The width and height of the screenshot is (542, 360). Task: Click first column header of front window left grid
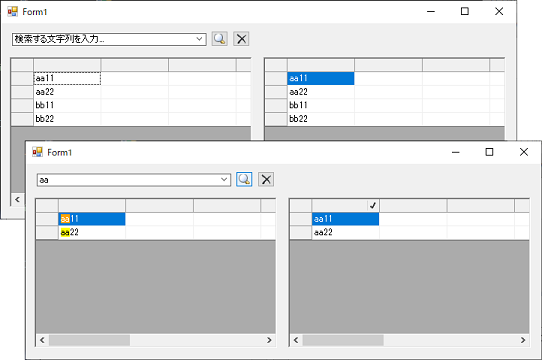pos(92,205)
